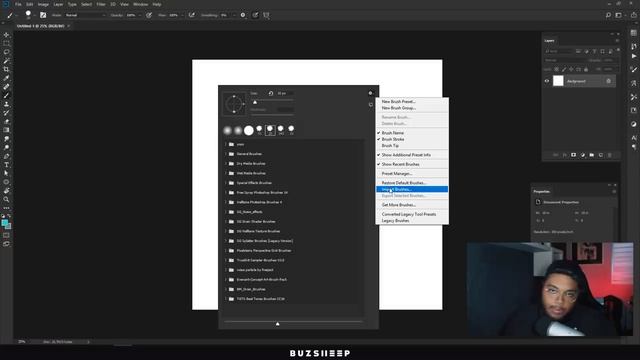Select the Gradient tool

[x=6, y=130]
